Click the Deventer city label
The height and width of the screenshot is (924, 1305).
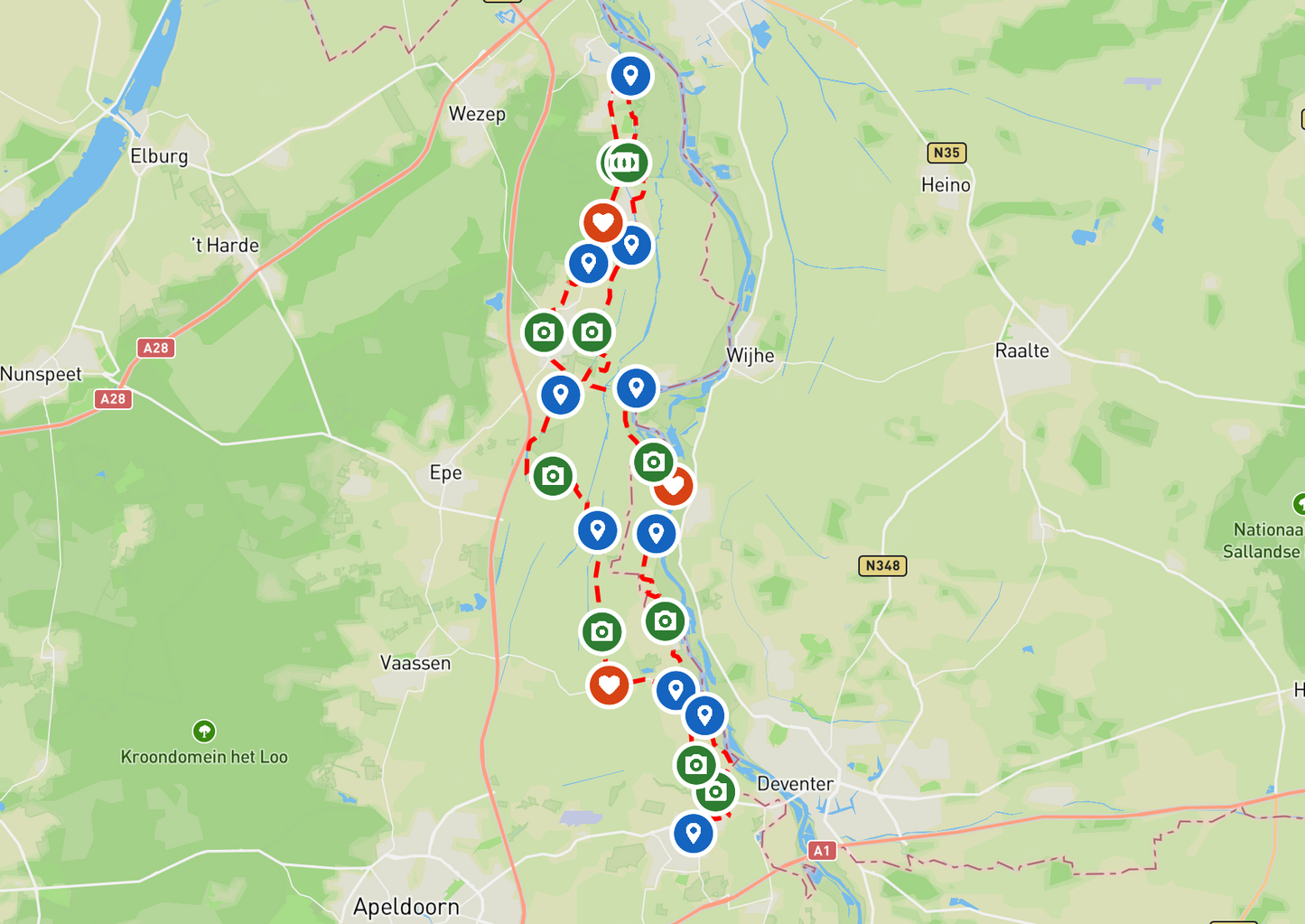click(795, 783)
